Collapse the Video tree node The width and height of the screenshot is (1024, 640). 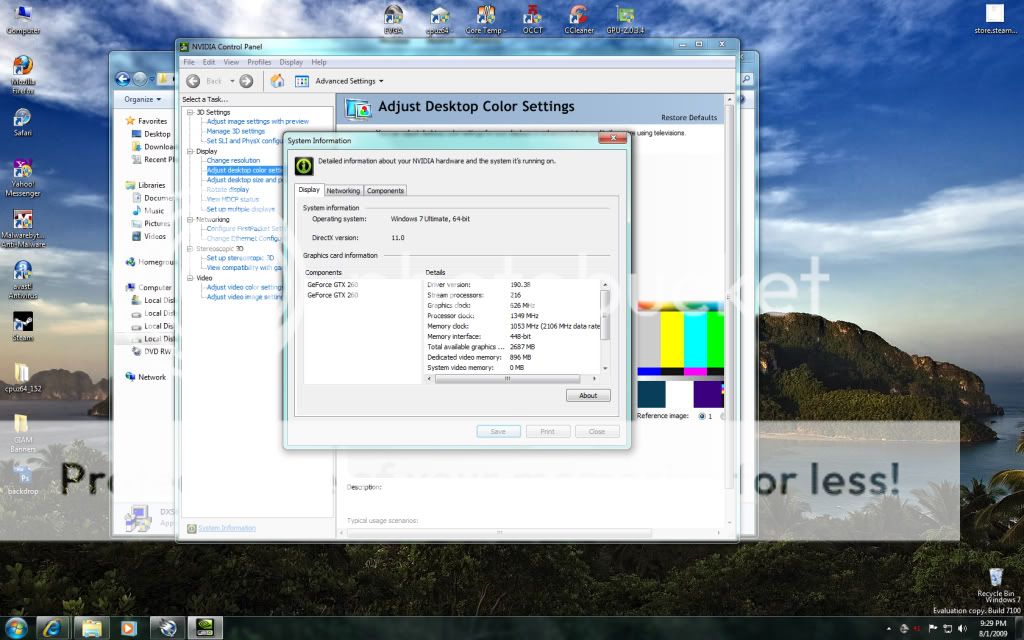[190, 278]
